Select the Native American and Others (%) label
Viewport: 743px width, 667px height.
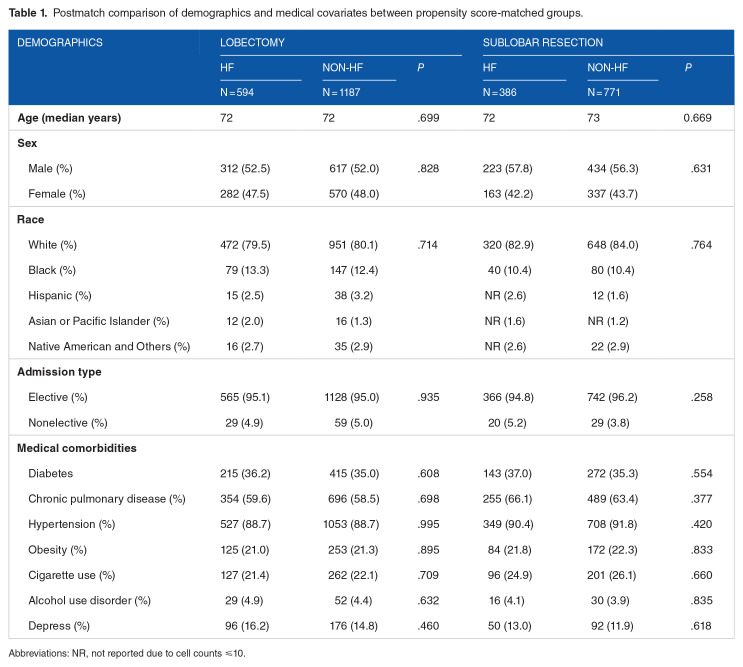click(x=110, y=346)
